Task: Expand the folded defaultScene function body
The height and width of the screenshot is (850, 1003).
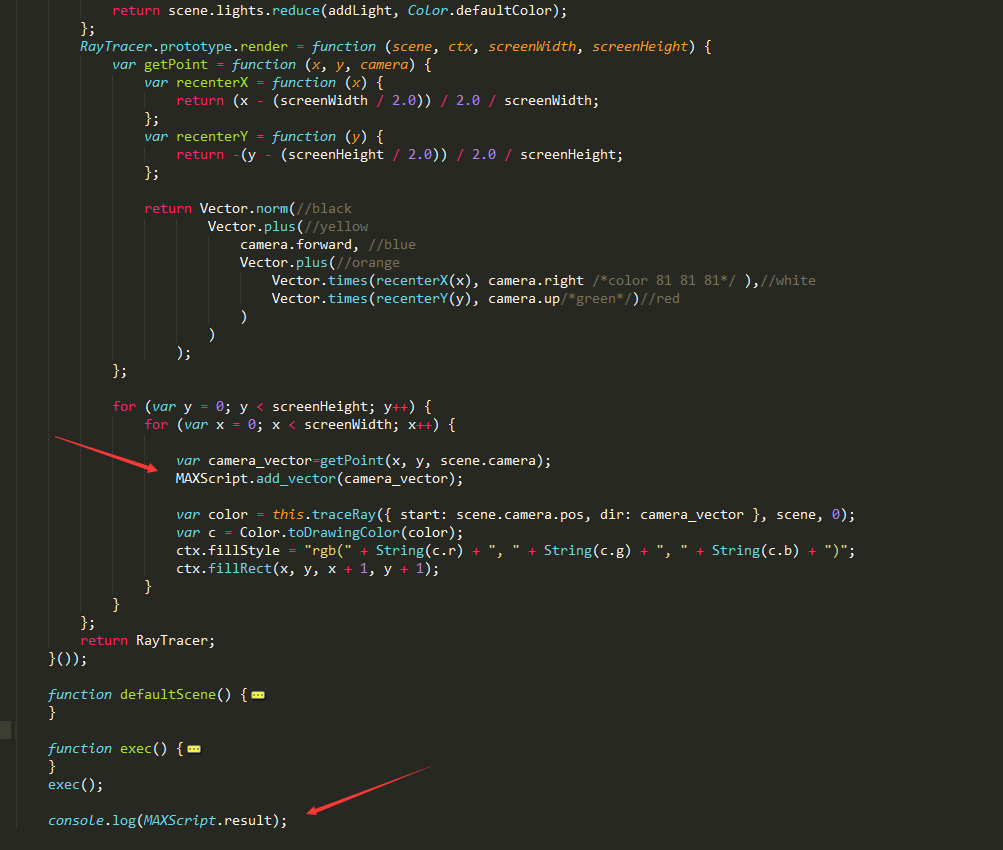Action: tap(258, 695)
